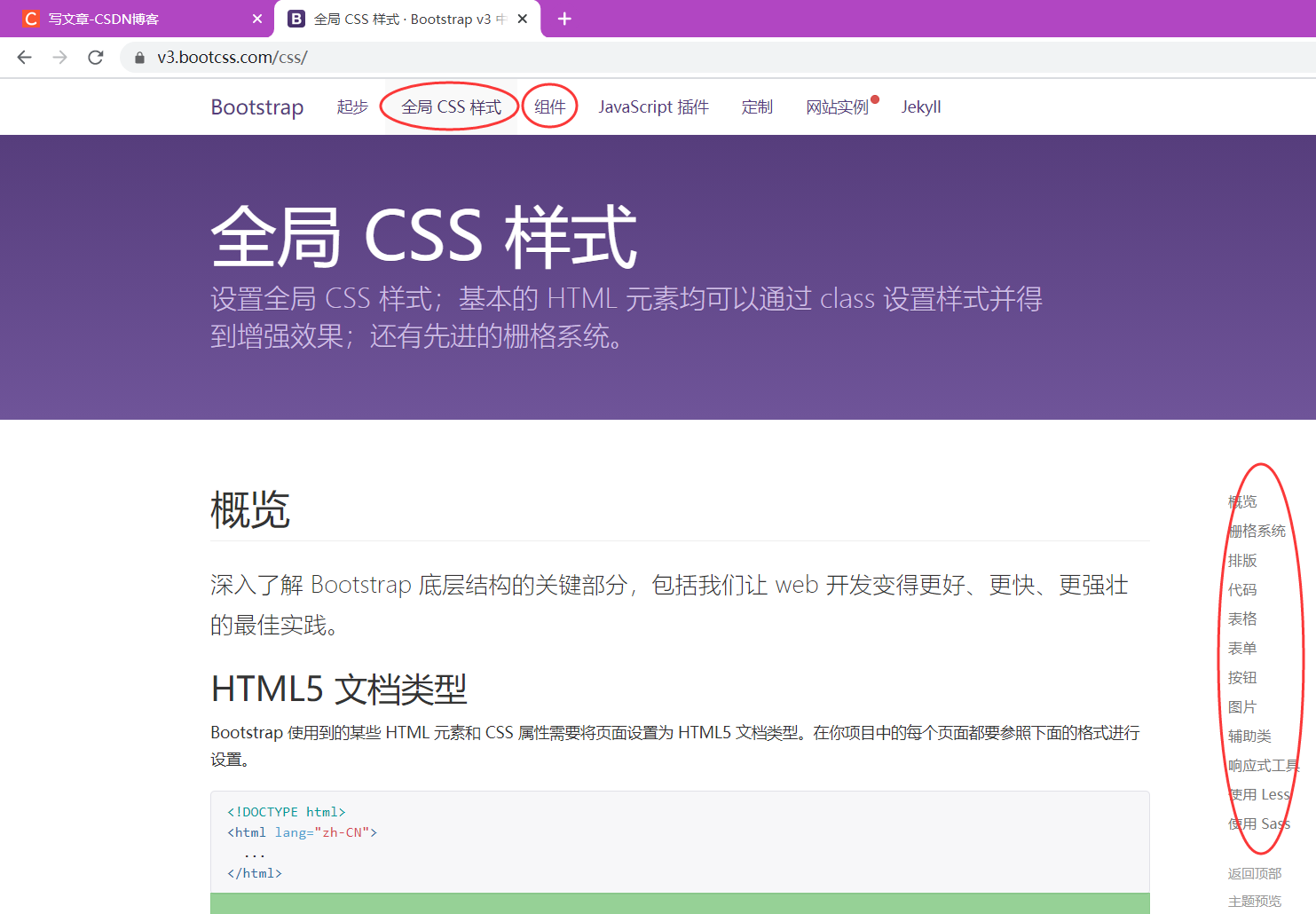The height and width of the screenshot is (914, 1316).
Task: Jump to 表格 in sidebar
Action: 1242,619
